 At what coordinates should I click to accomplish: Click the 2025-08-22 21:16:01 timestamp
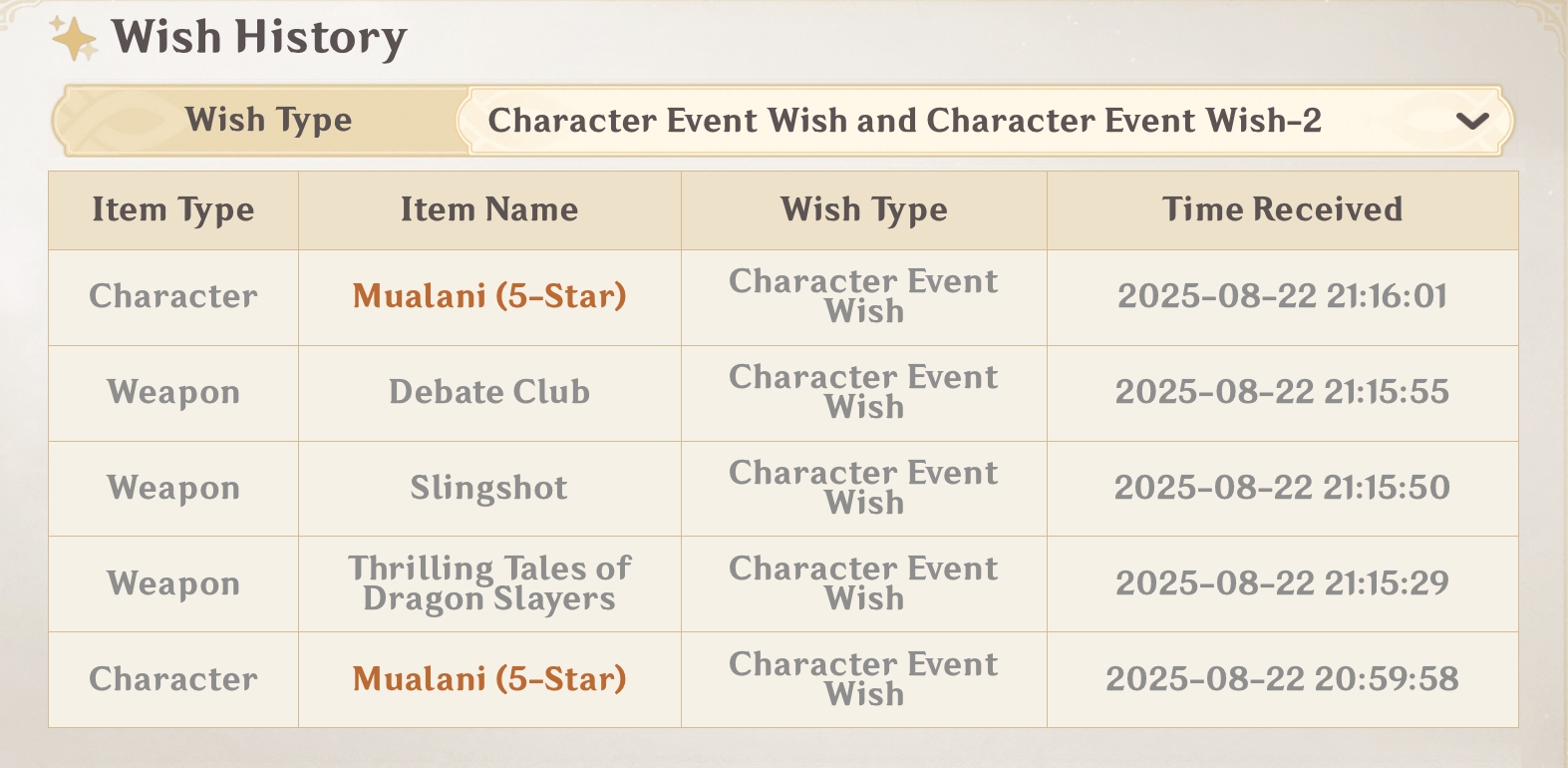tap(1282, 296)
